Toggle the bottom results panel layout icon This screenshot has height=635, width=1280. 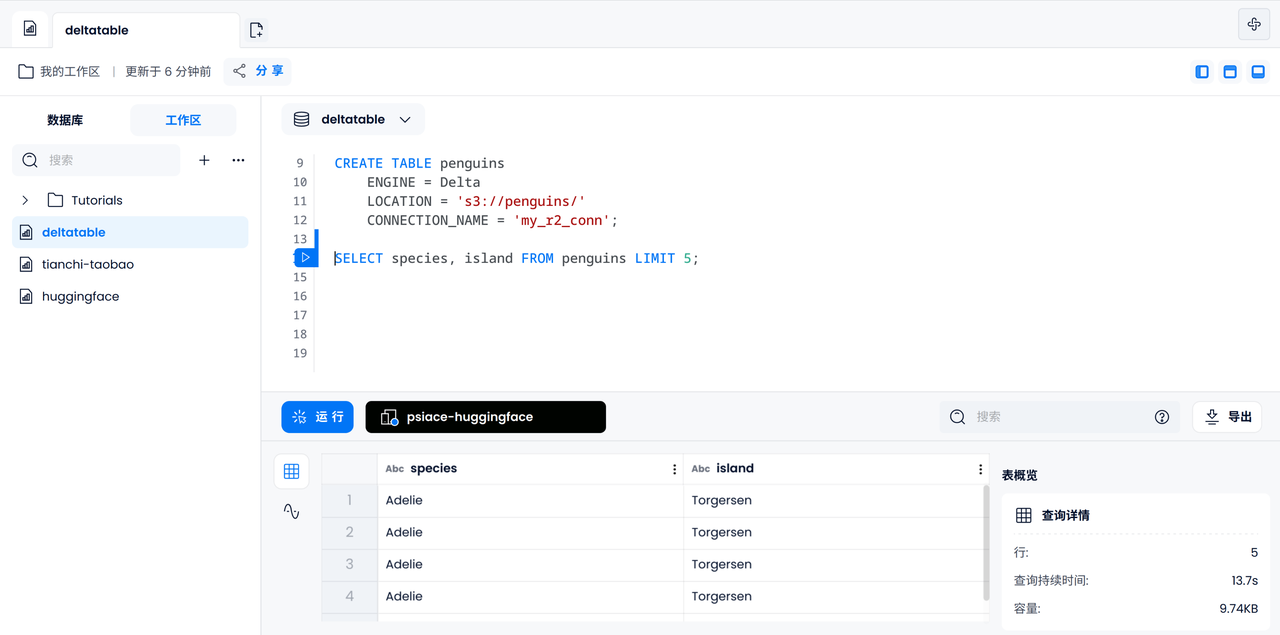coord(1258,72)
